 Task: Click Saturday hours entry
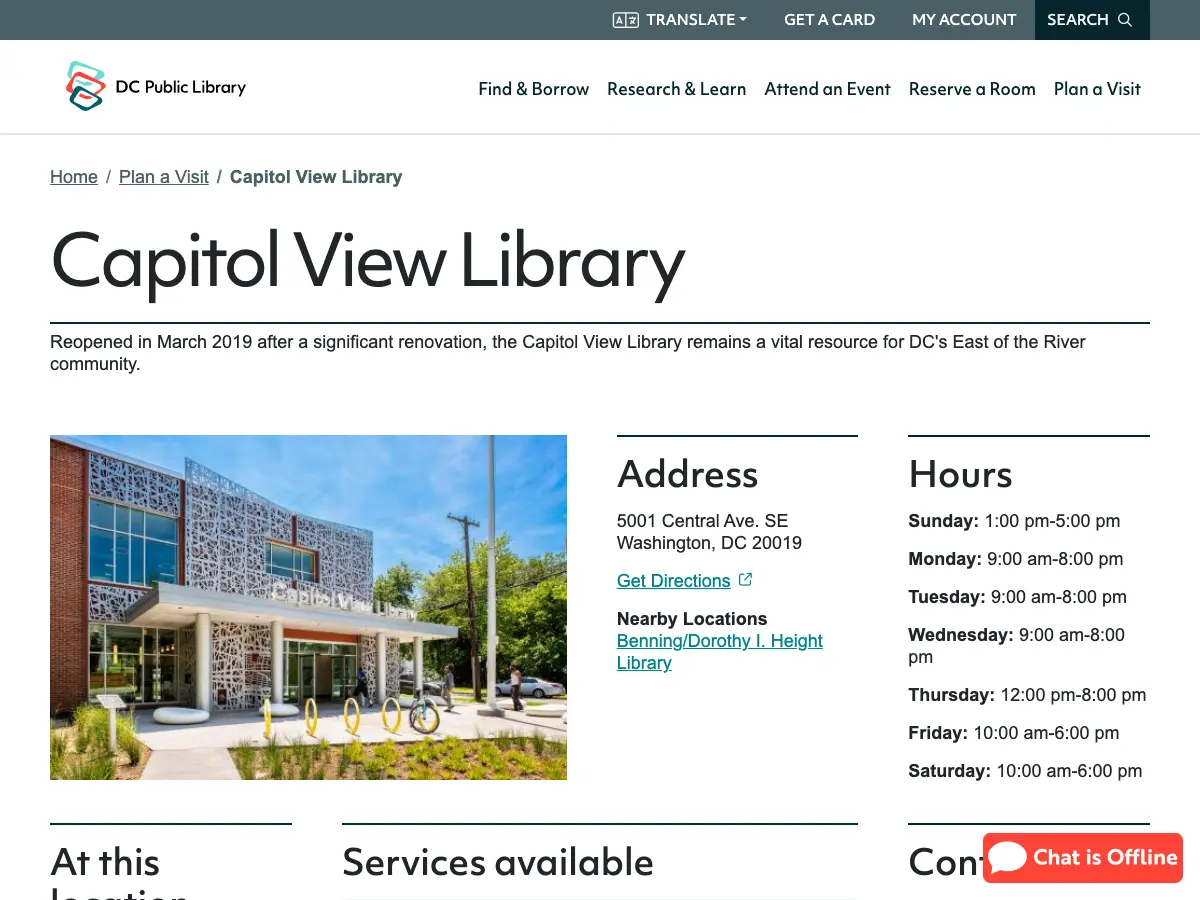click(x=1025, y=771)
